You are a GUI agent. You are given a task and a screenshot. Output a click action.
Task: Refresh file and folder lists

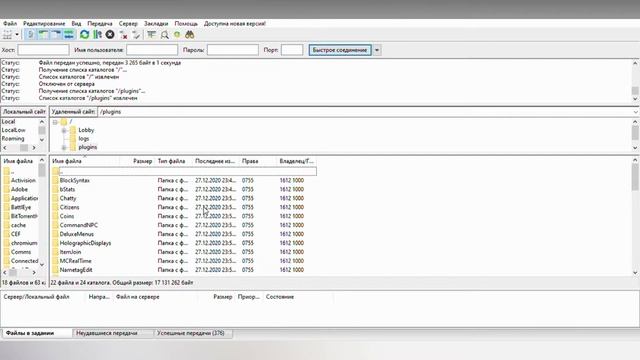[x=84, y=35]
